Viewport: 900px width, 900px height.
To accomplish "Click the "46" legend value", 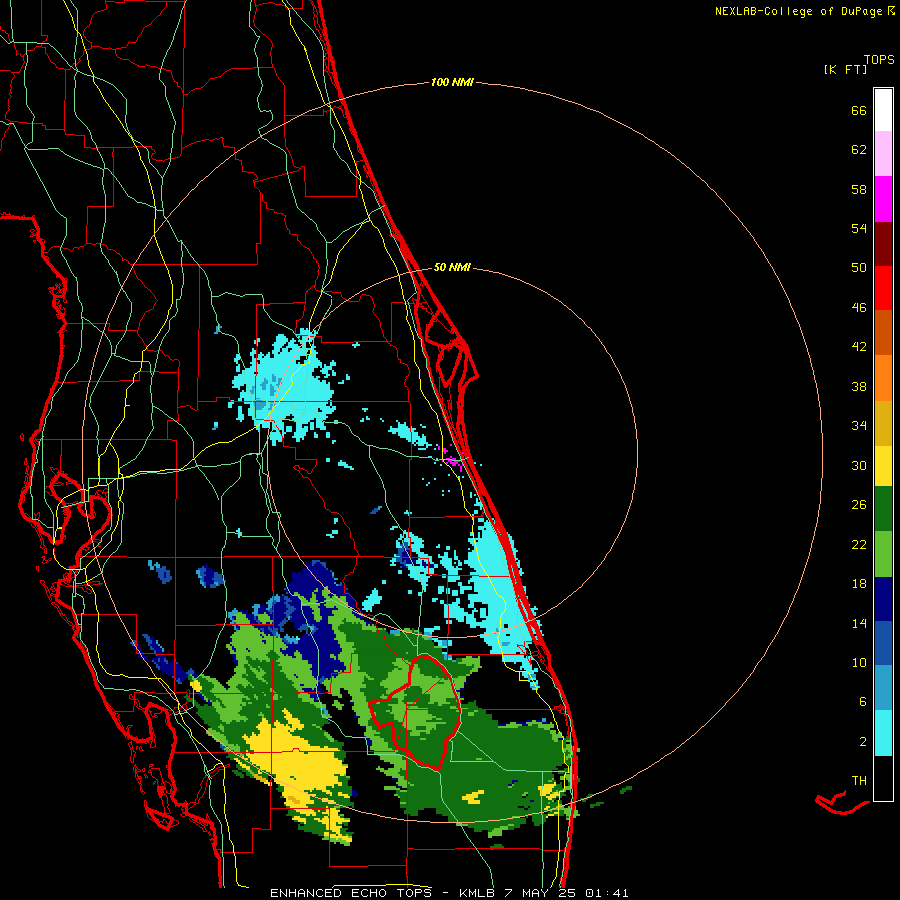I will point(859,308).
